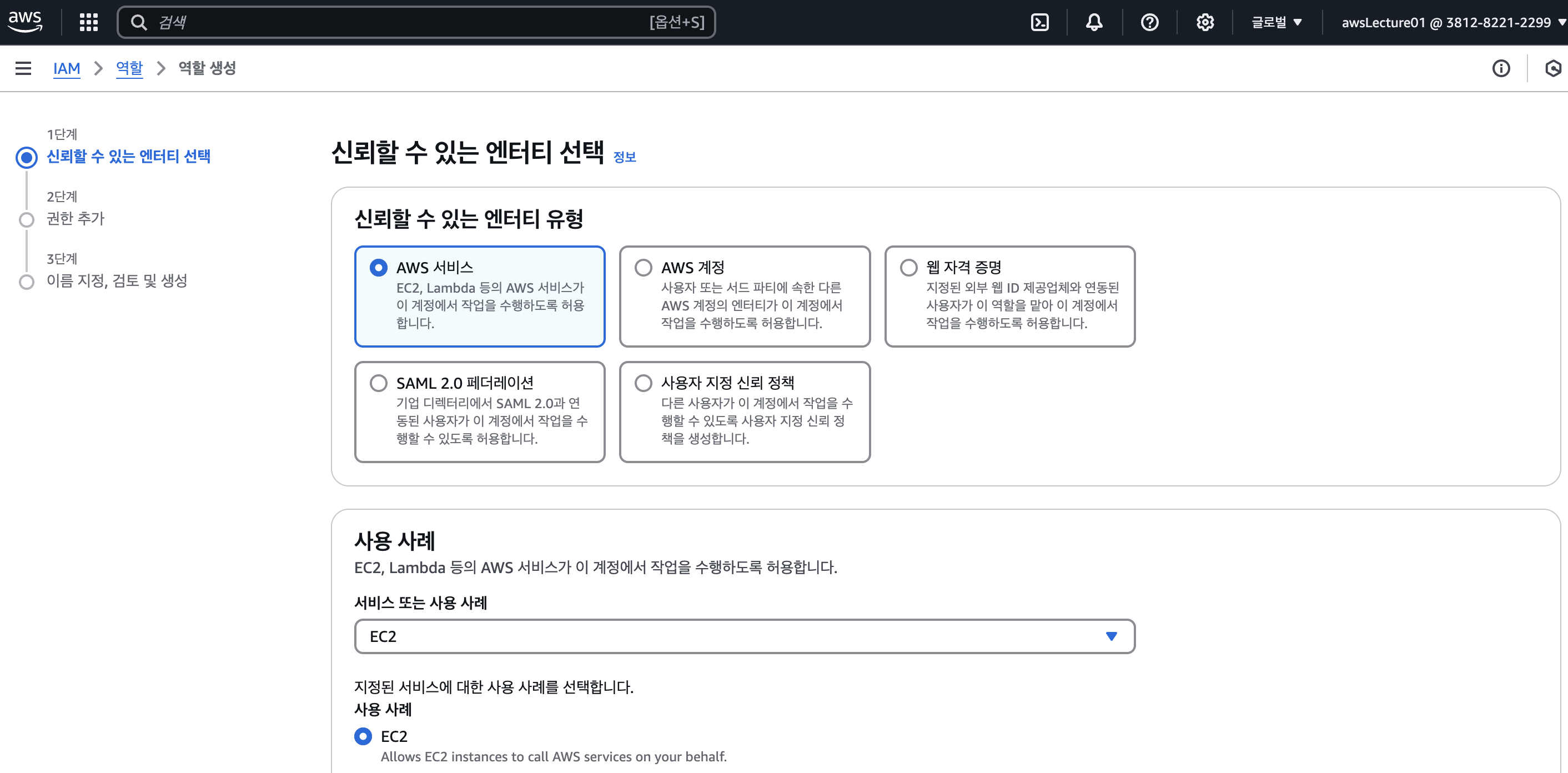Click the IAM breadcrumb link
The width and height of the screenshot is (1568, 773).
coord(67,68)
